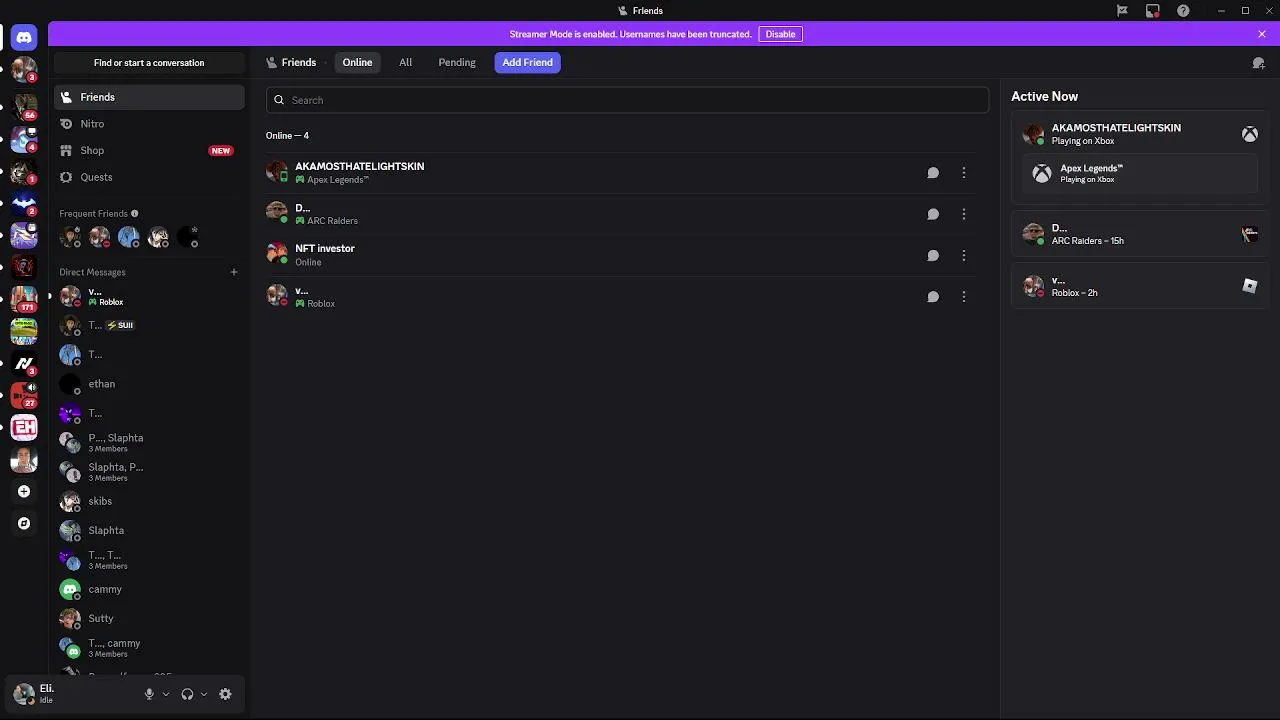Open direct message with cammy
Screen dimensions: 1280x720
tap(149, 589)
